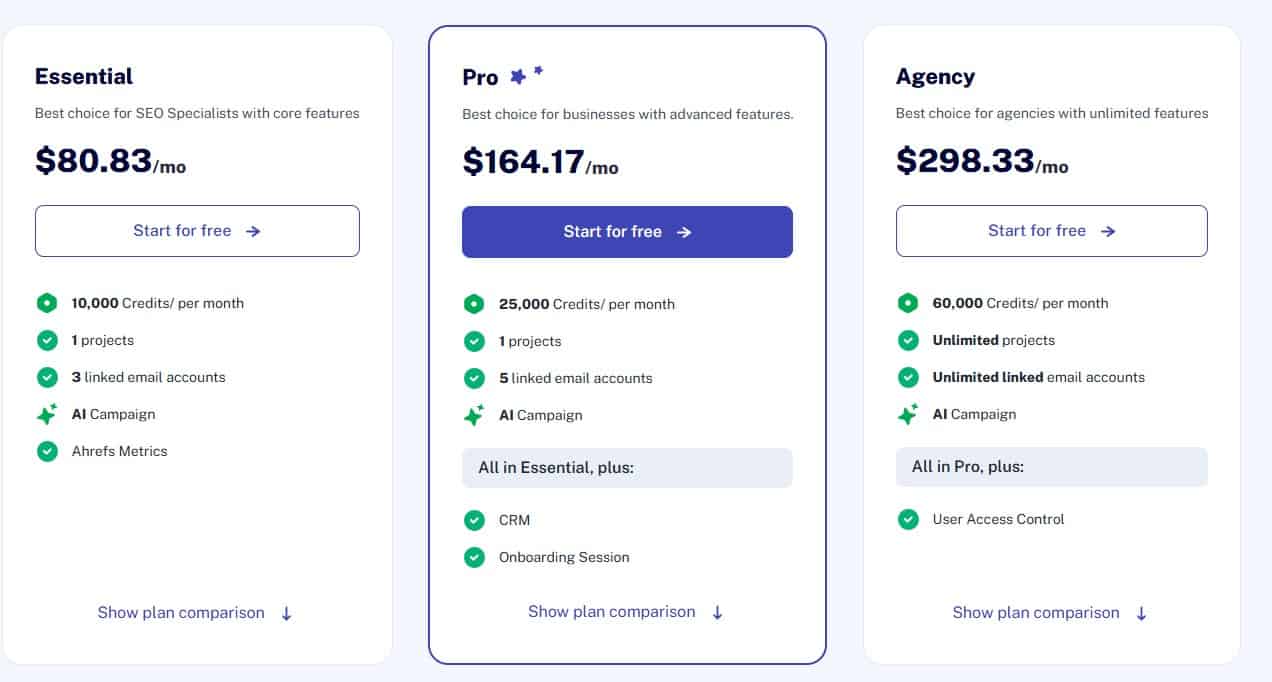This screenshot has height=682, width=1272.
Task: Click the "All in Essential, plus:" banner
Action: point(627,468)
